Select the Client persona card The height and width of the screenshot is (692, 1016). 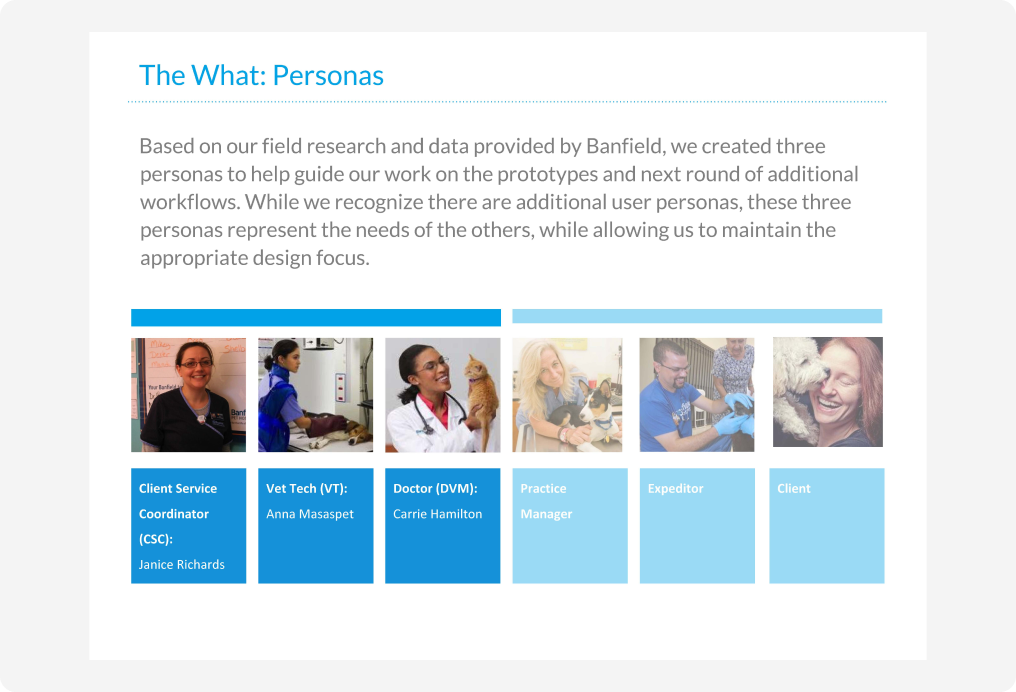click(827, 525)
